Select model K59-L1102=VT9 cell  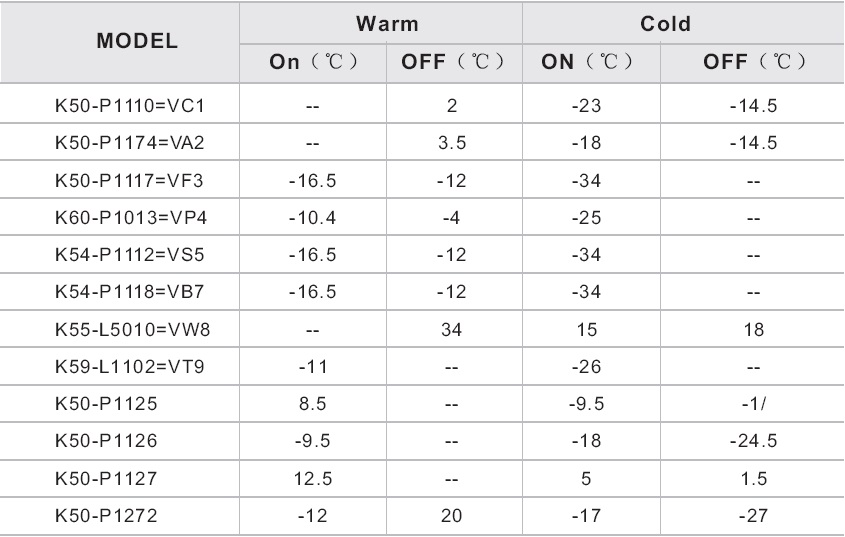(x=130, y=367)
